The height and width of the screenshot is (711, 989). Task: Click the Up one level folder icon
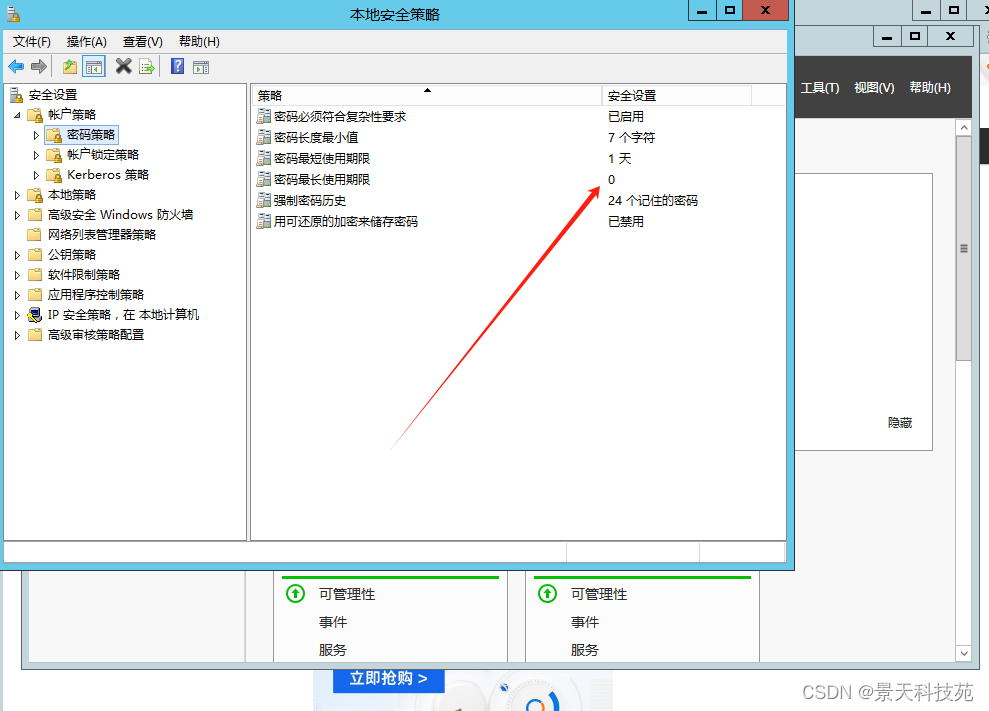coord(70,66)
